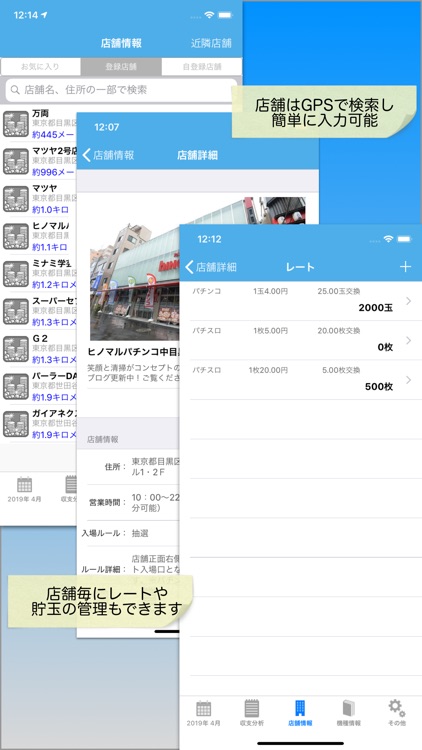The image size is (422, 750).
Task: Open 収支分析 tab in front window
Action: [252, 713]
